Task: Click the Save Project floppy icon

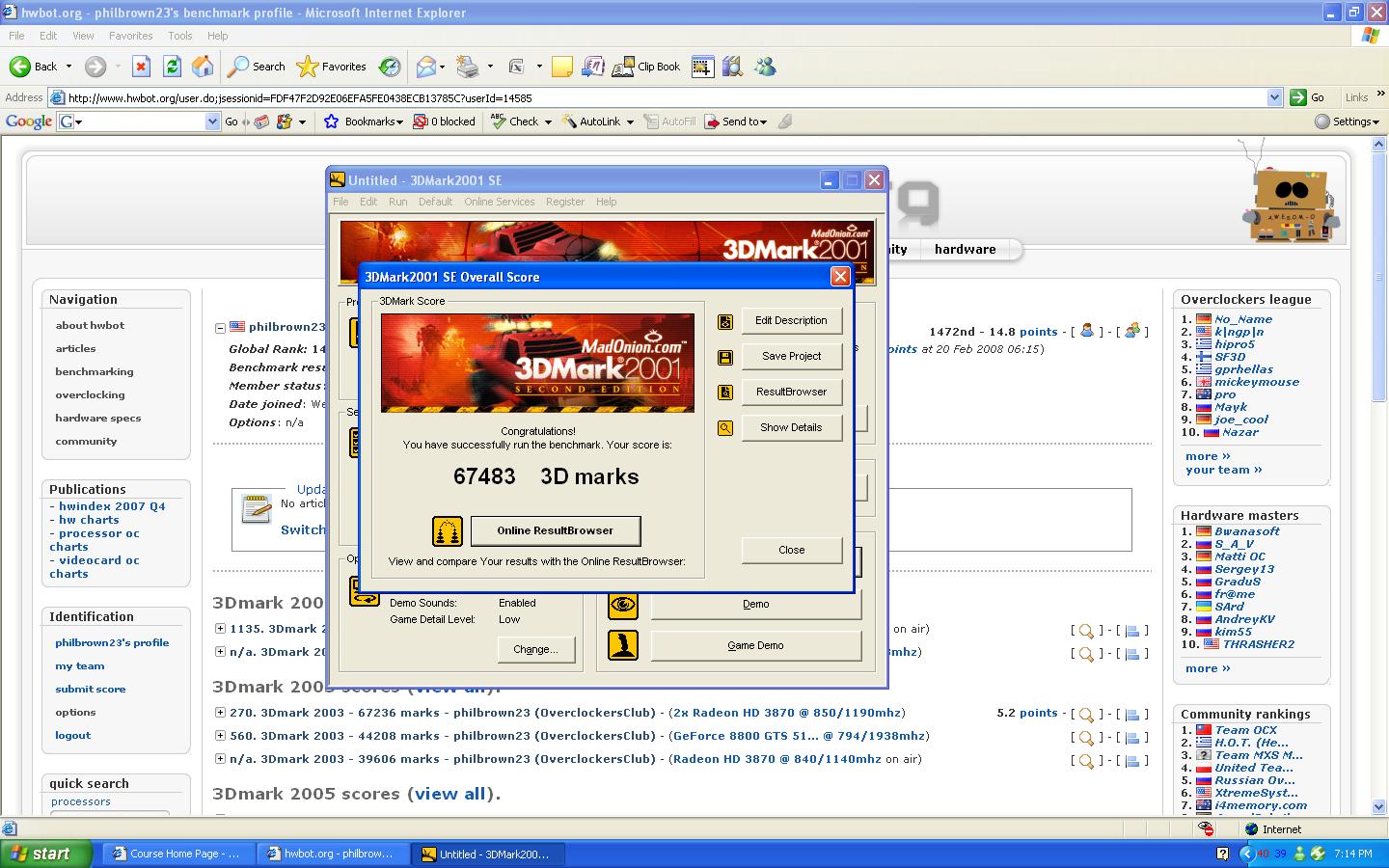Action: point(725,357)
